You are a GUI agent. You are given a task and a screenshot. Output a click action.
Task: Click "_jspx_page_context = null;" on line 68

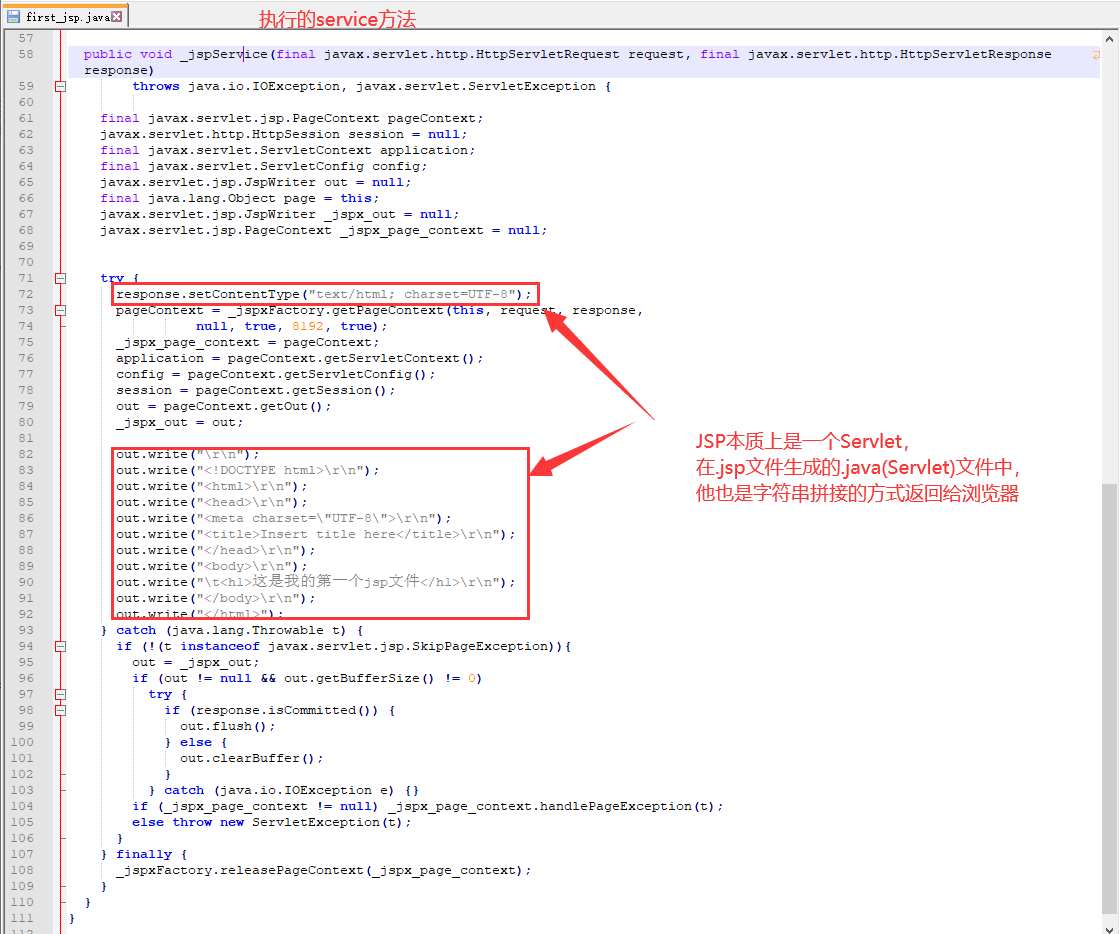[x=444, y=231]
